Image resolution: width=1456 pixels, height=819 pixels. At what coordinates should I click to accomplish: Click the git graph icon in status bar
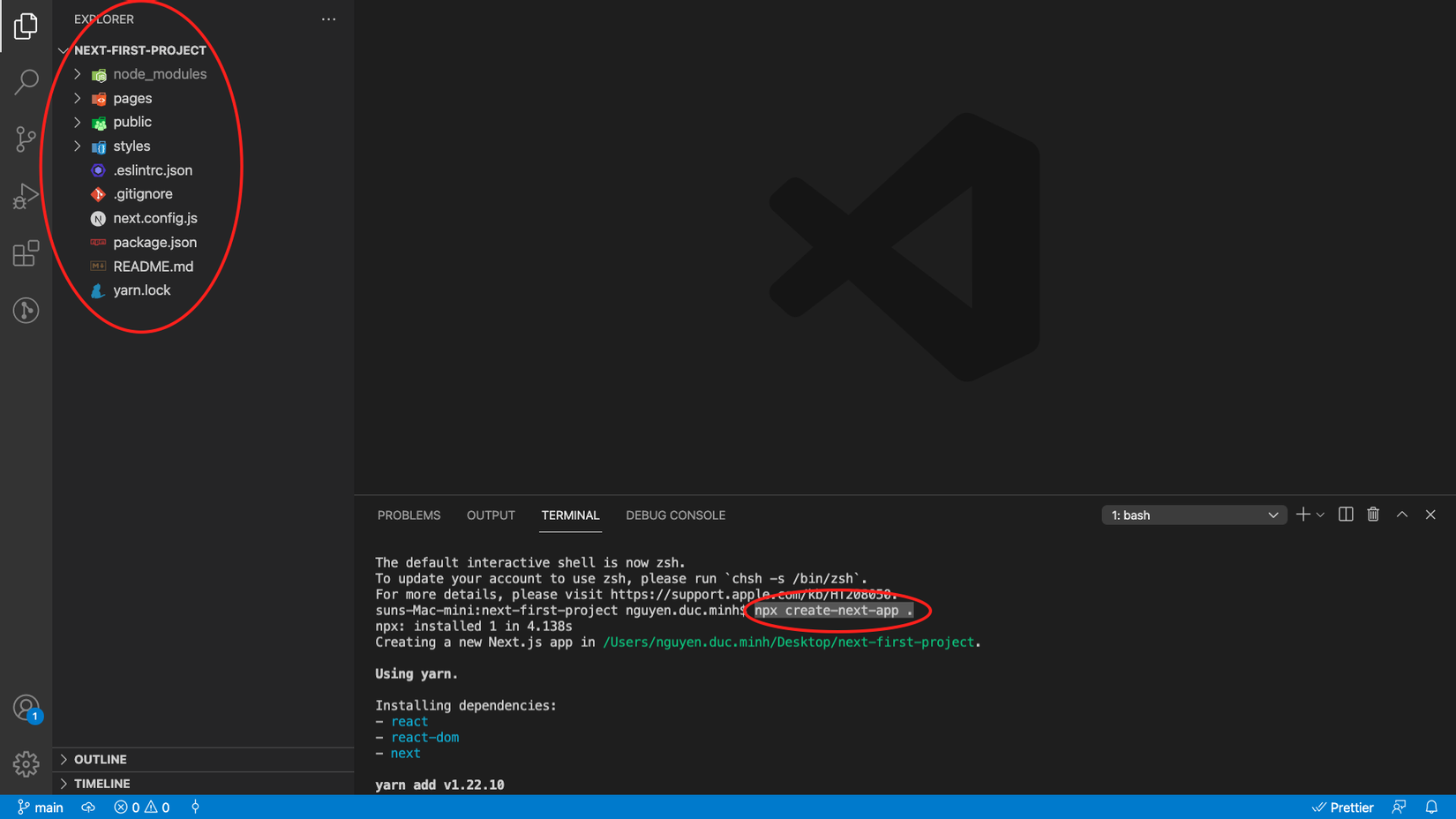(x=195, y=808)
